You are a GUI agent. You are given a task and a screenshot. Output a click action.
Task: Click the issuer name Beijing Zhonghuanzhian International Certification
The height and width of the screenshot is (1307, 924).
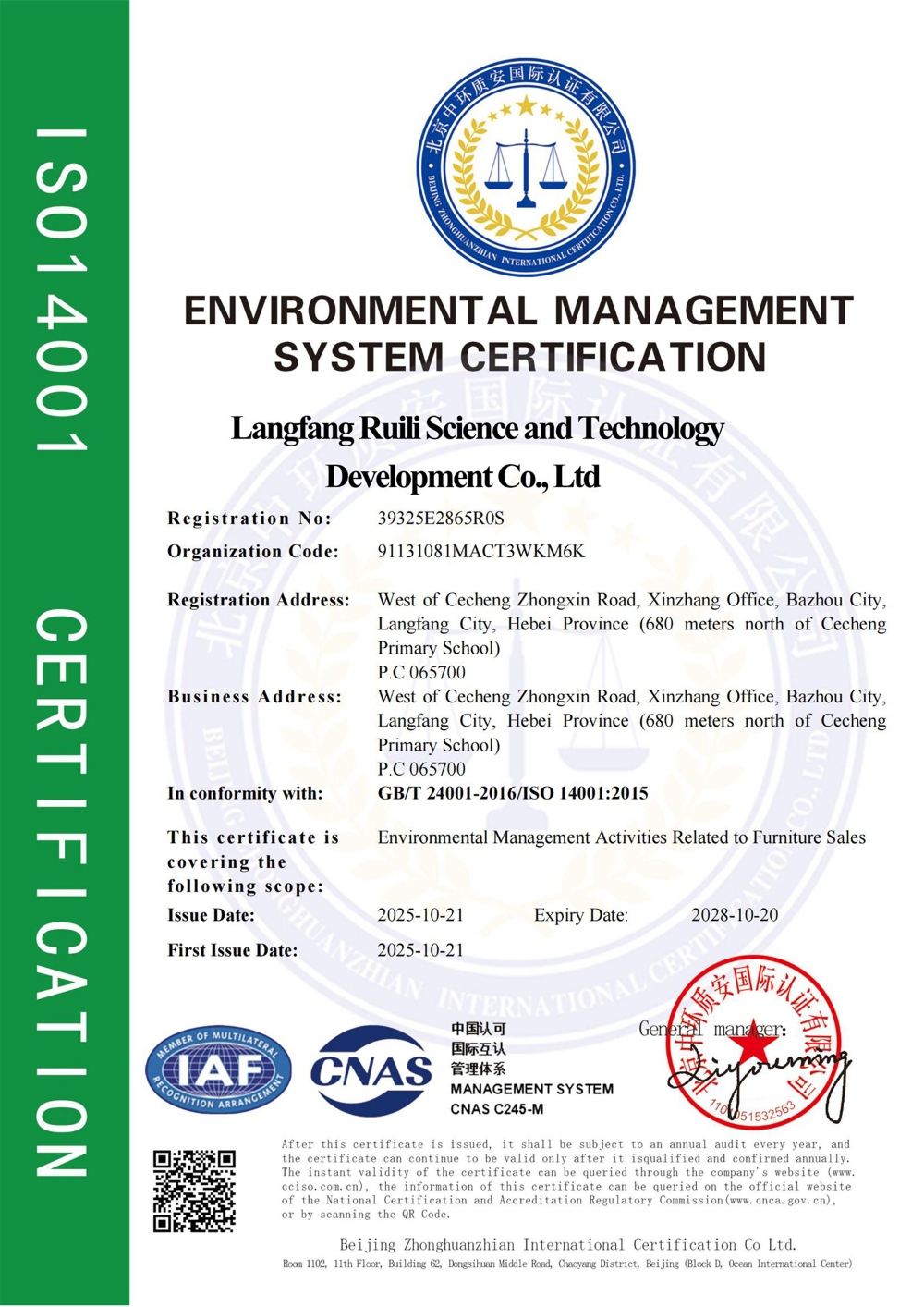click(567, 1244)
